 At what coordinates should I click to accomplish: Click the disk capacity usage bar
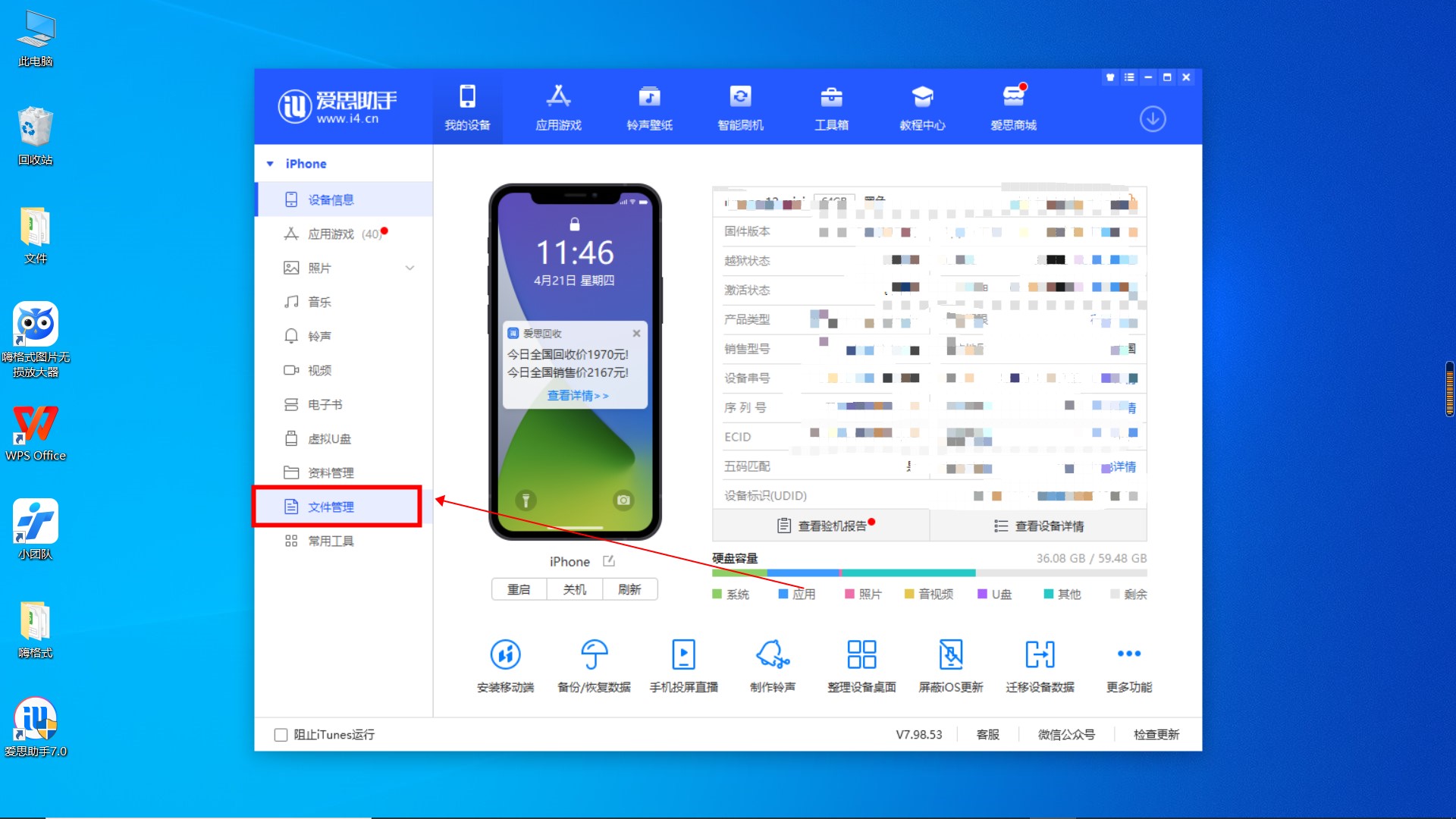tap(929, 573)
